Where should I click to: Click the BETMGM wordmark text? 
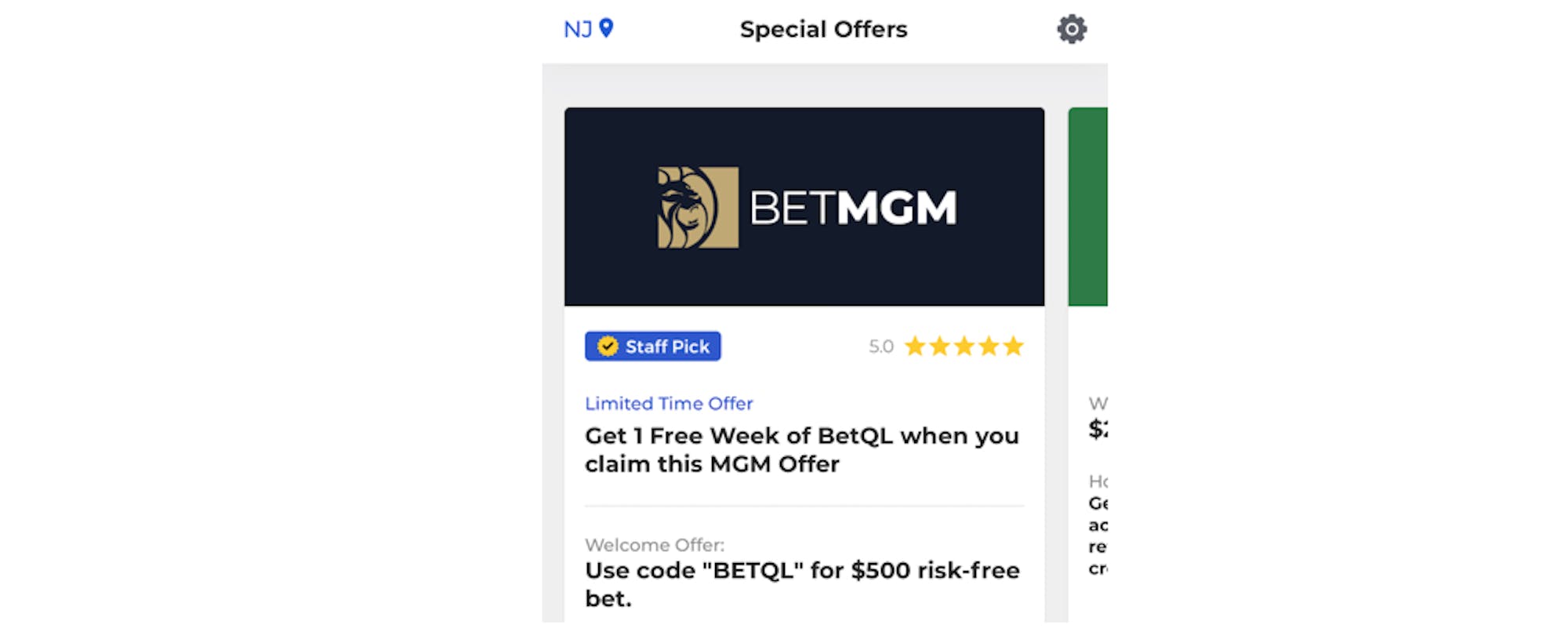tap(853, 208)
